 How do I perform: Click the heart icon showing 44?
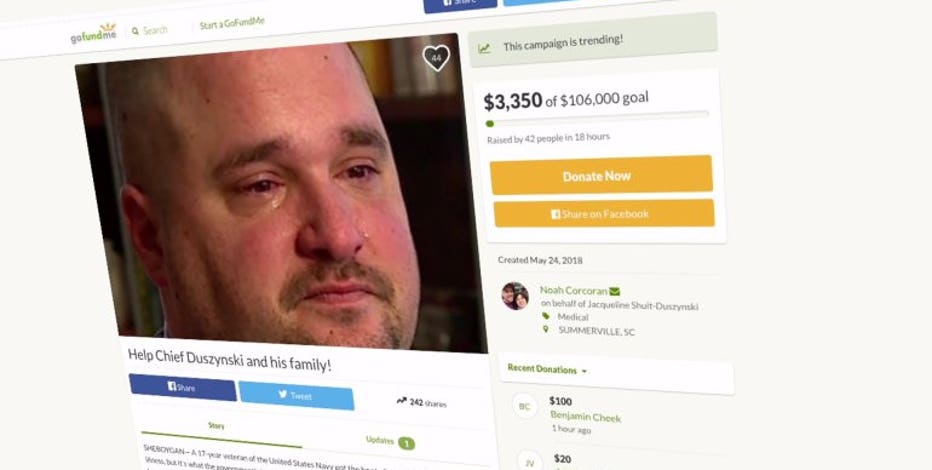pyautogui.click(x=436, y=58)
